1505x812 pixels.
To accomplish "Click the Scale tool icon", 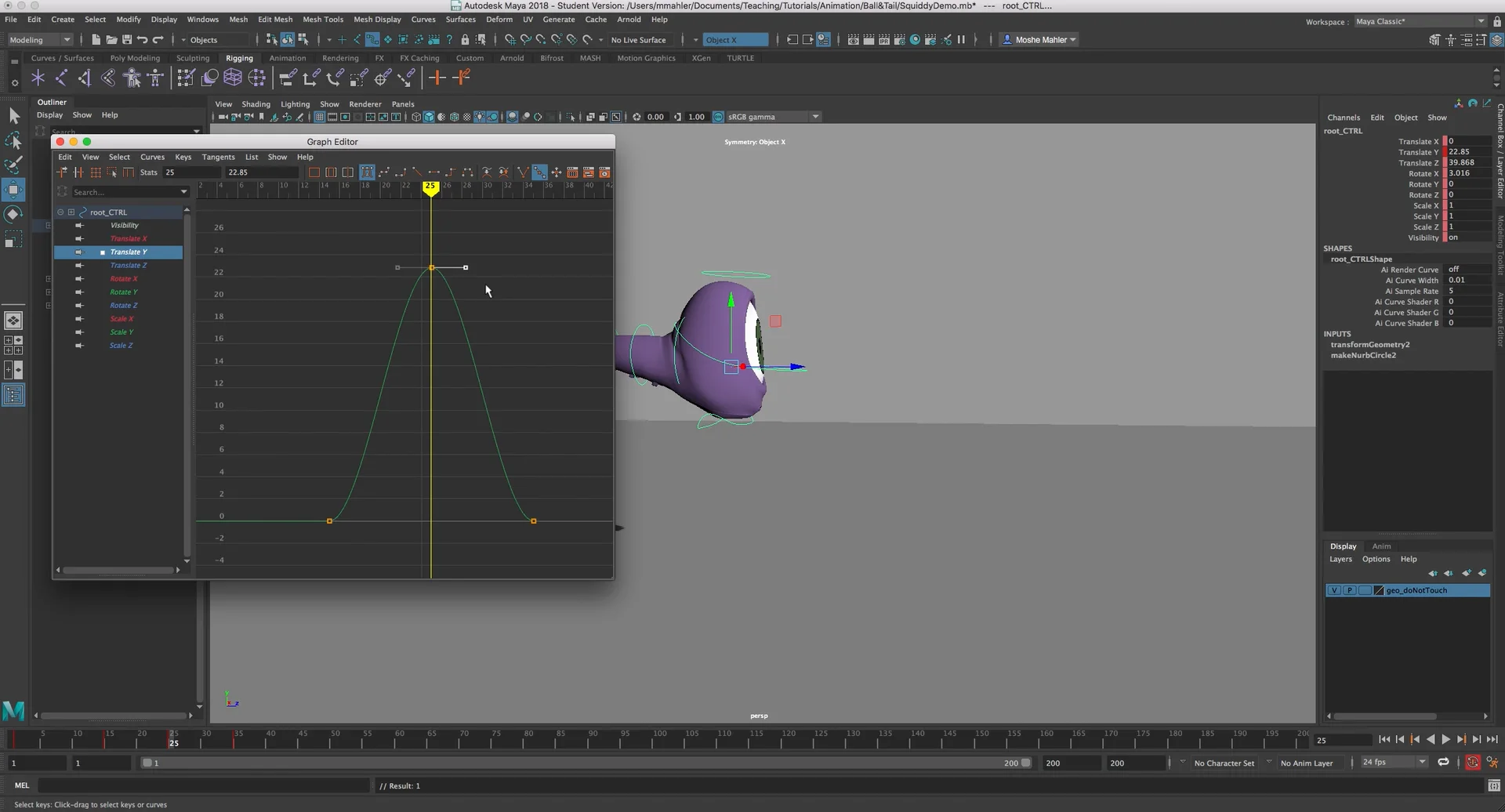I will click(13, 239).
